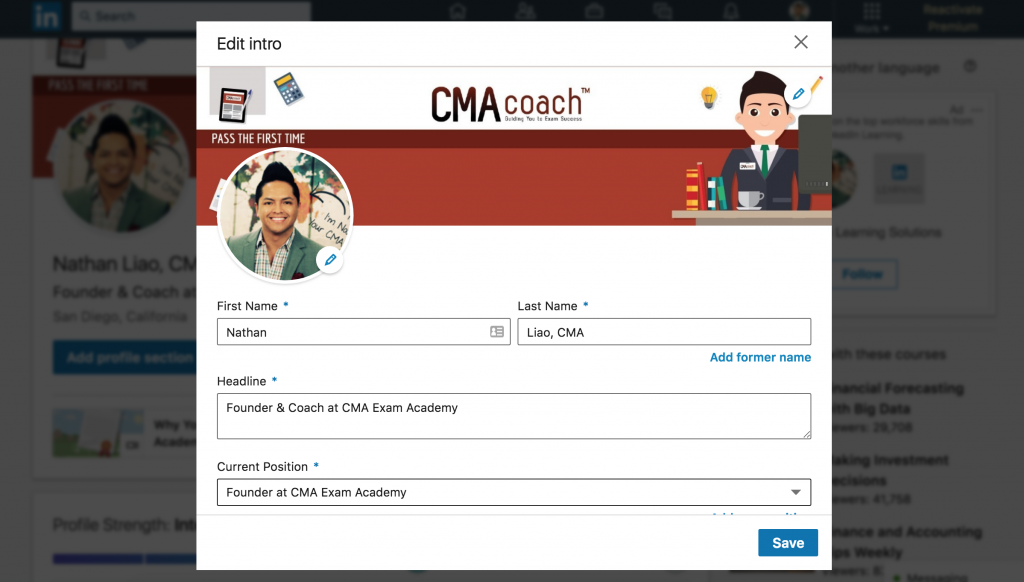Click the Headline label
Viewport: 1024px width, 582px height.
click(241, 381)
